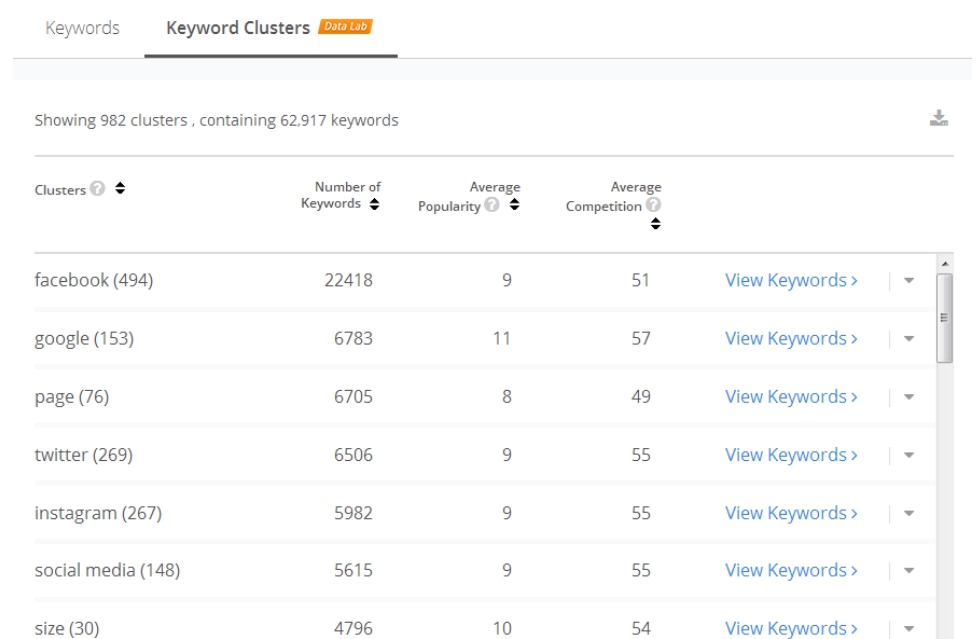Click average competition 49 for page

click(640, 396)
